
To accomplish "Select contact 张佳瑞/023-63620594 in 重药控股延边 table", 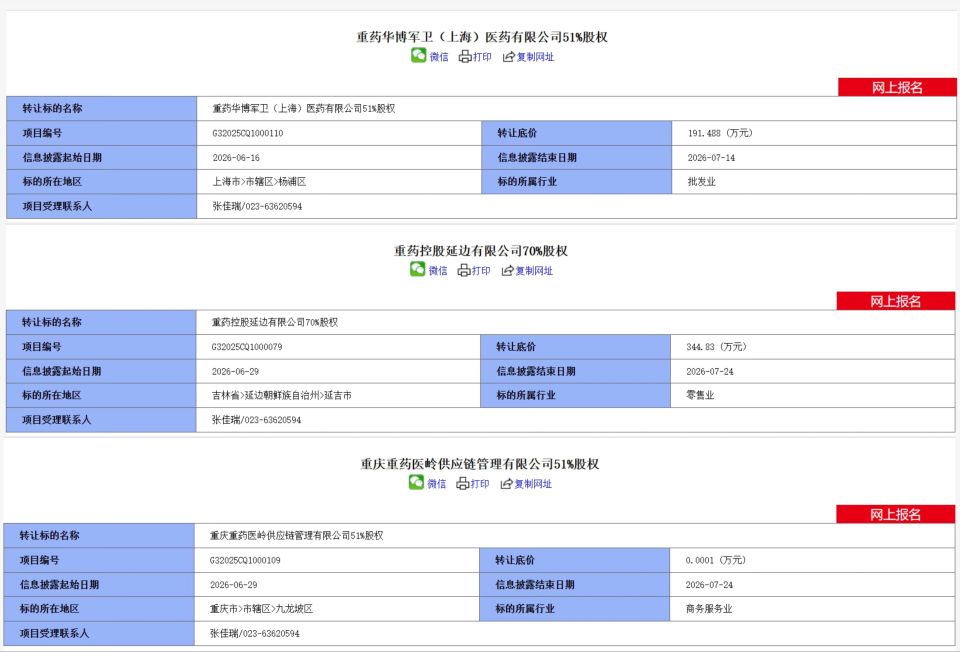I will (x=256, y=420).
